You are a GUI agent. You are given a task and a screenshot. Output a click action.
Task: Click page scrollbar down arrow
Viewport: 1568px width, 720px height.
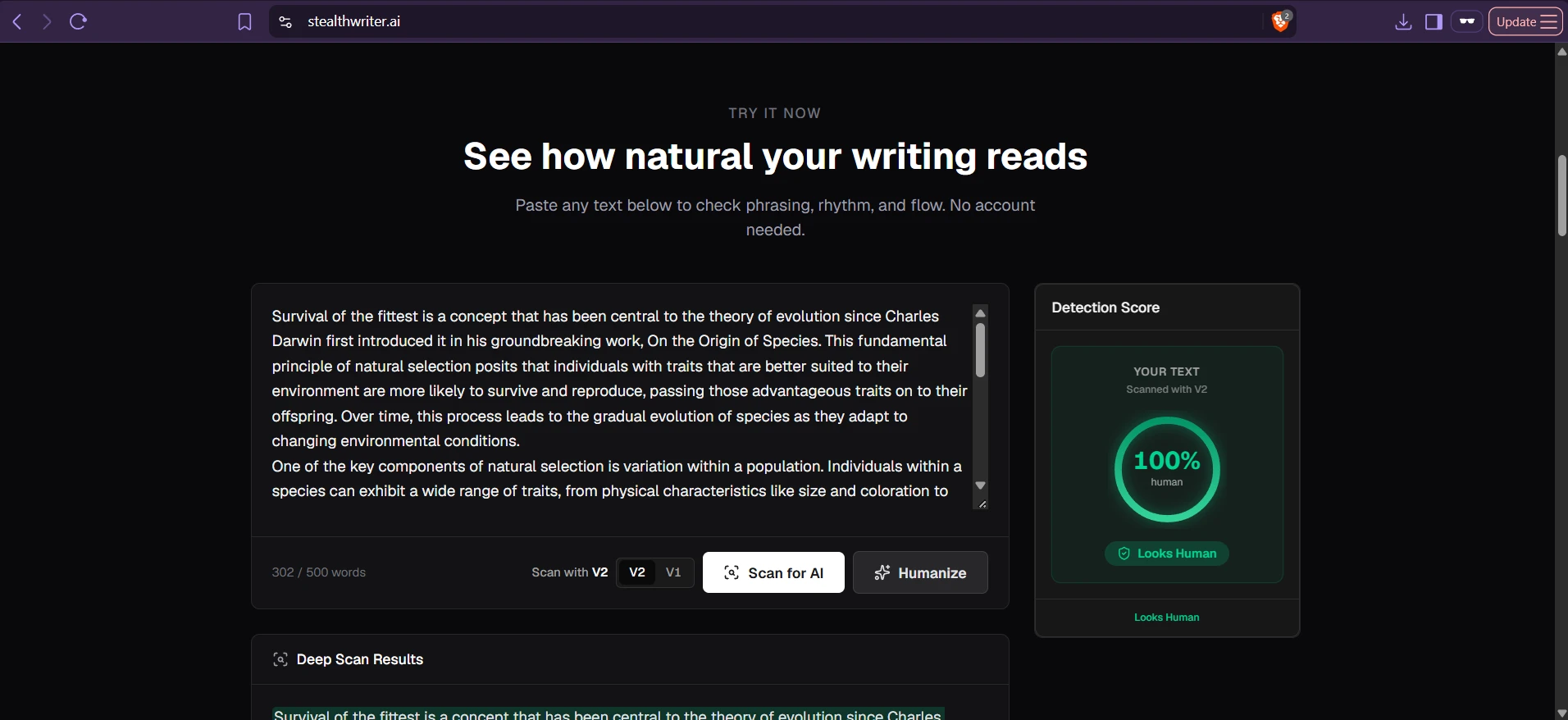point(1561,713)
